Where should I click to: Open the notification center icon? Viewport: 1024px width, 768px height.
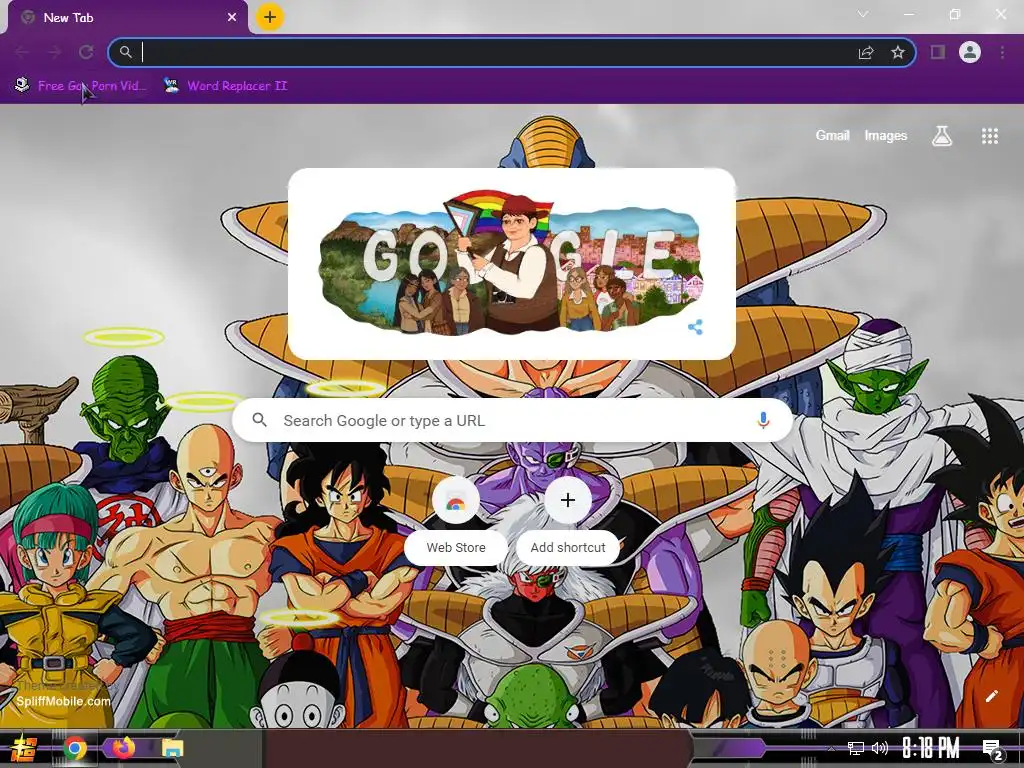(x=992, y=749)
